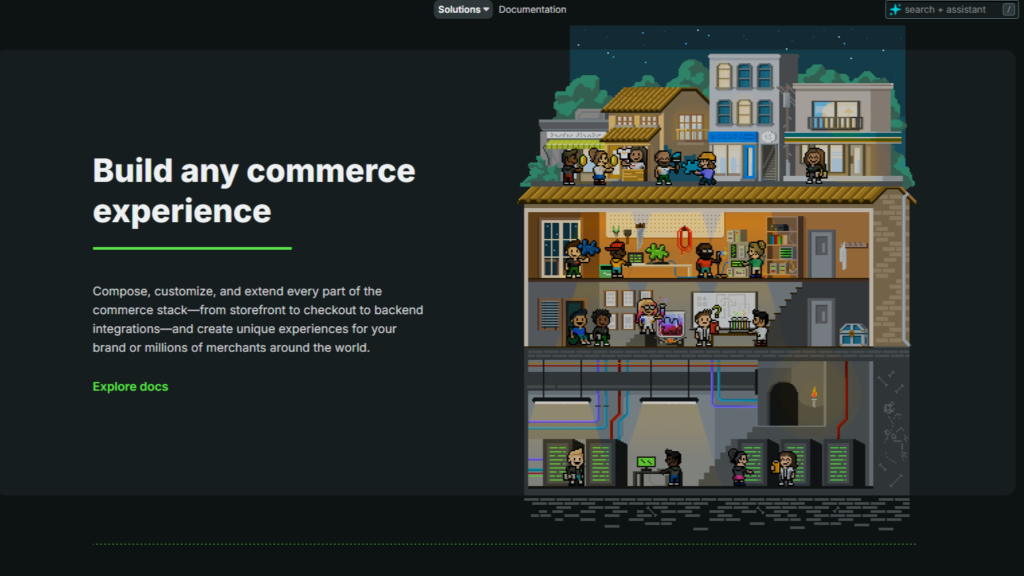Click the Build any commerce experience heading
The height and width of the screenshot is (576, 1024).
click(254, 190)
